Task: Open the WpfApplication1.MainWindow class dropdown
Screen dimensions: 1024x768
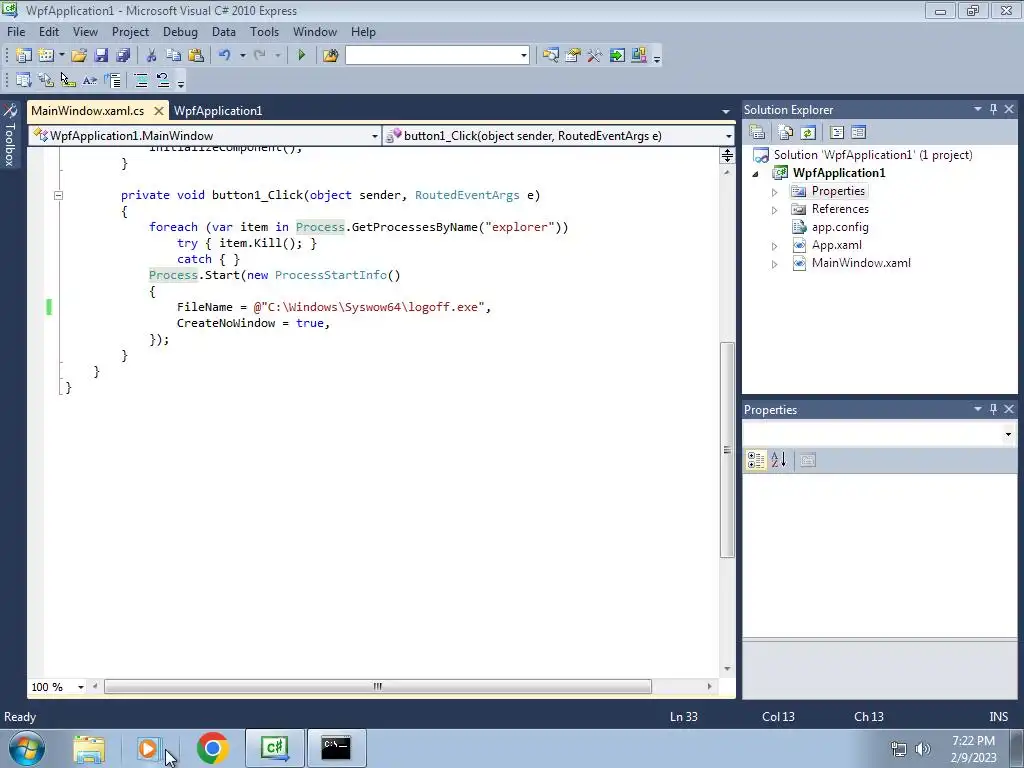Action: 375,136
